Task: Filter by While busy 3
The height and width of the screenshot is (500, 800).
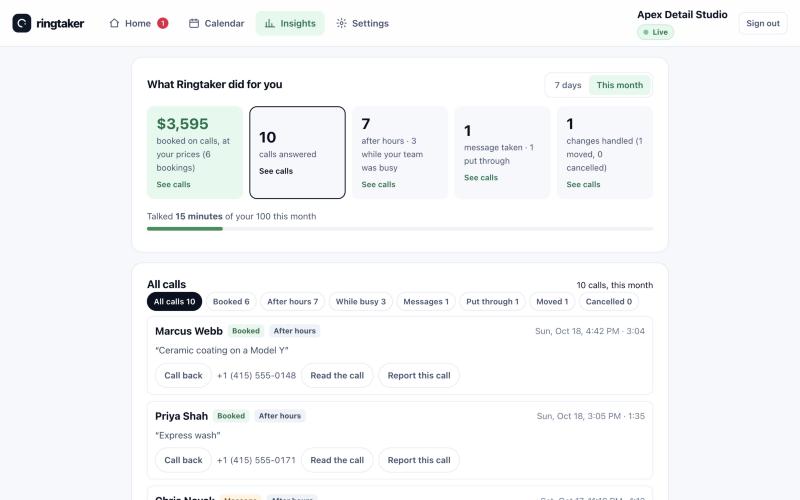Action: (x=361, y=302)
